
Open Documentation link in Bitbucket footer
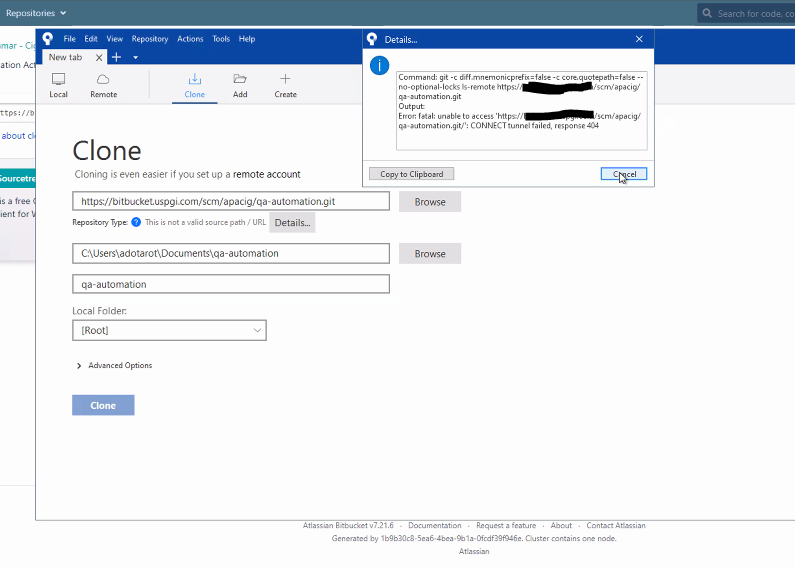(435, 525)
